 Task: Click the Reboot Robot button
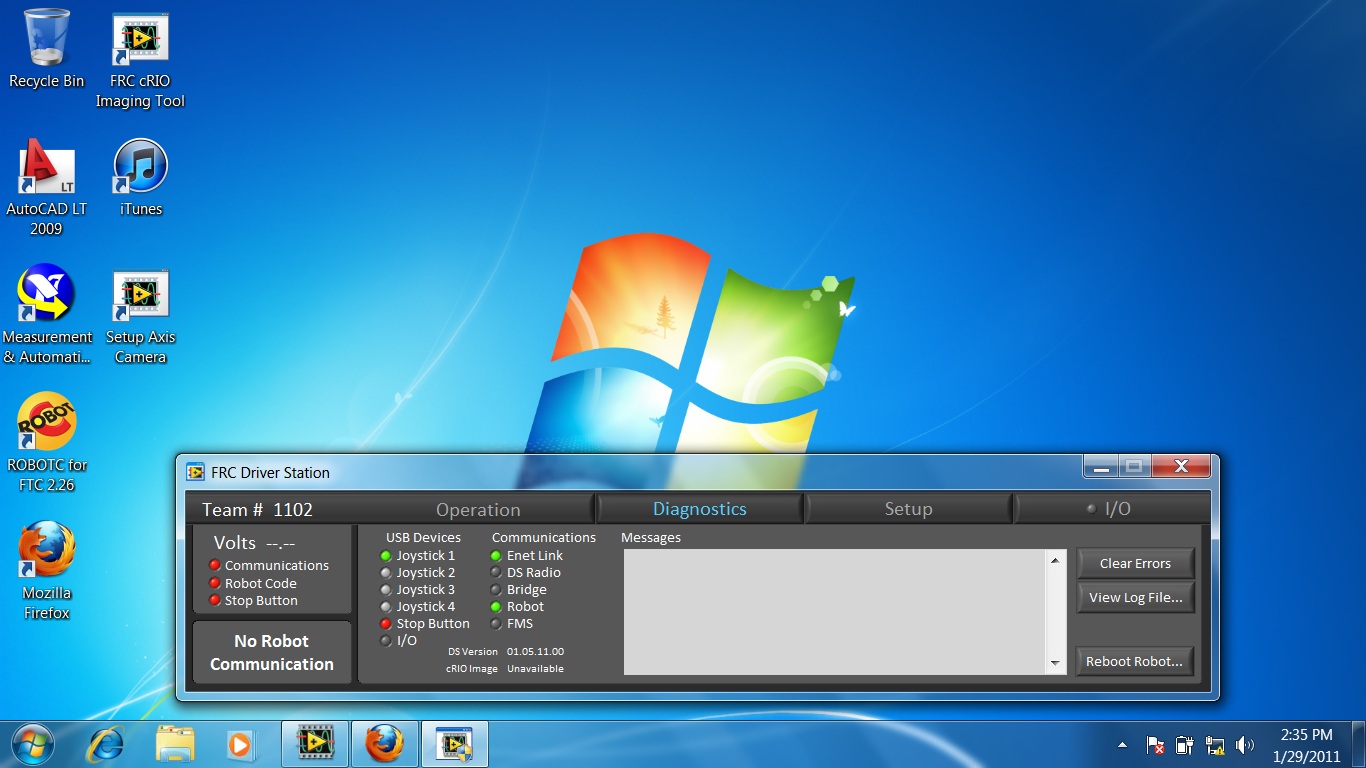[x=1135, y=661]
